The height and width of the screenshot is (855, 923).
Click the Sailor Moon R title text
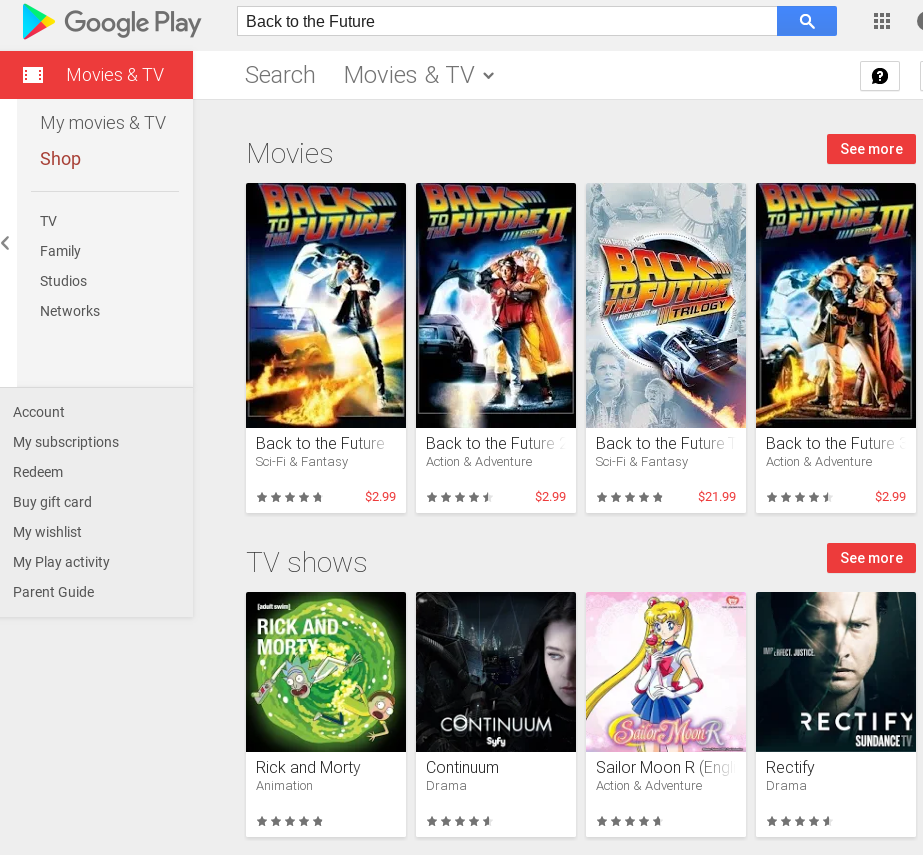tap(666, 767)
